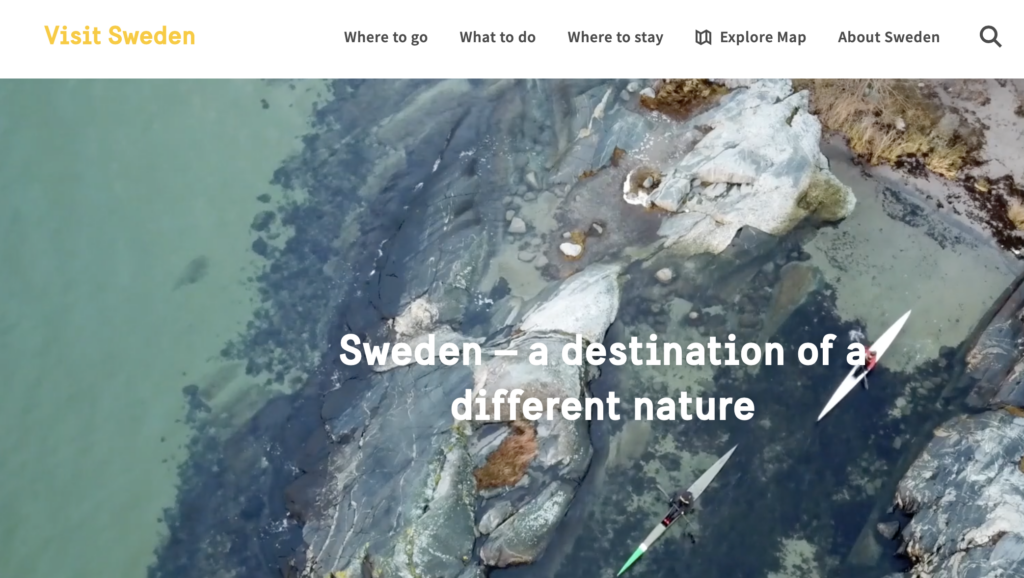Open the search magnifier icon
The width and height of the screenshot is (1024, 578).
tap(990, 37)
